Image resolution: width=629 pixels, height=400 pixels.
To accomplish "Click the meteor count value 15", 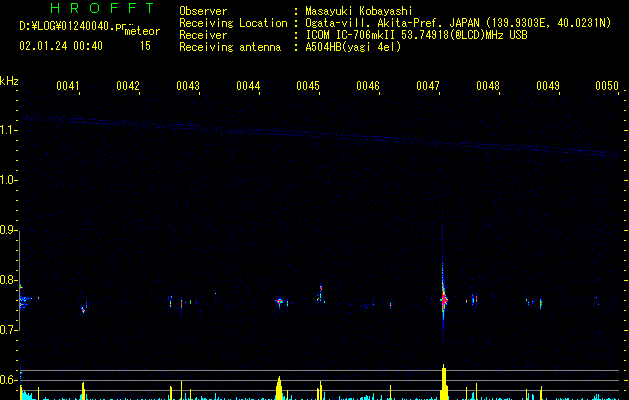I will [145, 46].
